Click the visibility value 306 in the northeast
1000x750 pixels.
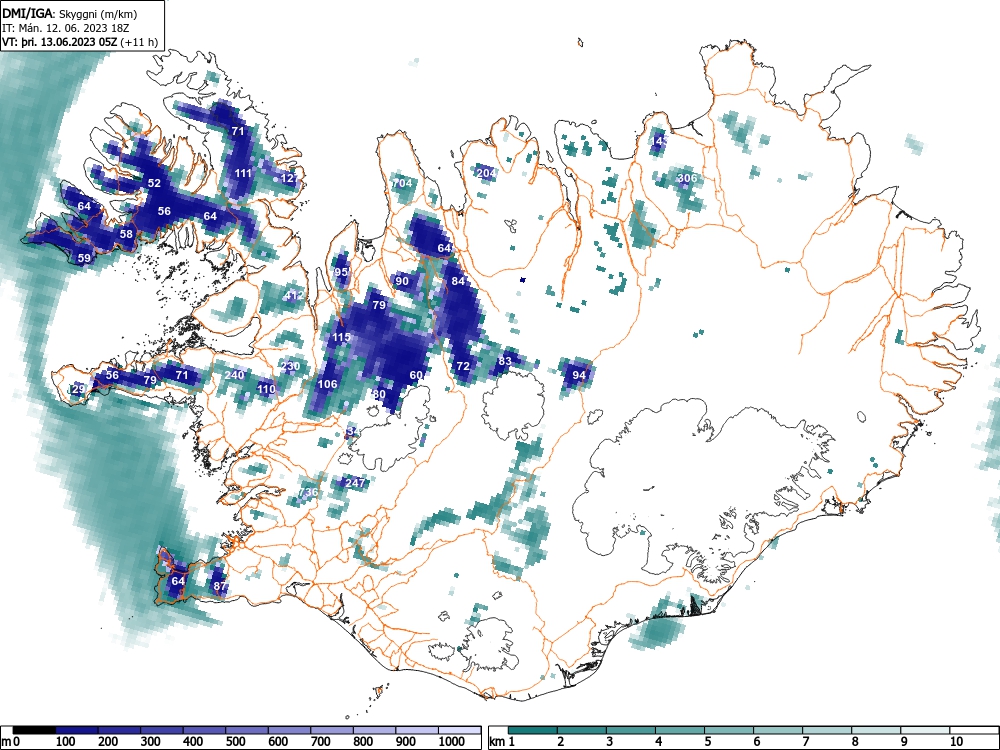tap(687, 178)
